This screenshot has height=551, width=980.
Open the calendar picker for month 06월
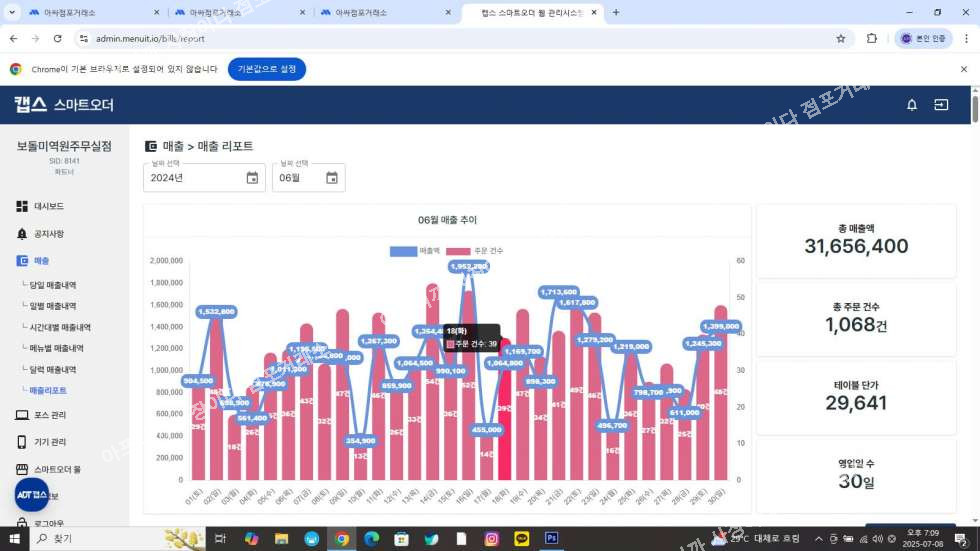(331, 178)
